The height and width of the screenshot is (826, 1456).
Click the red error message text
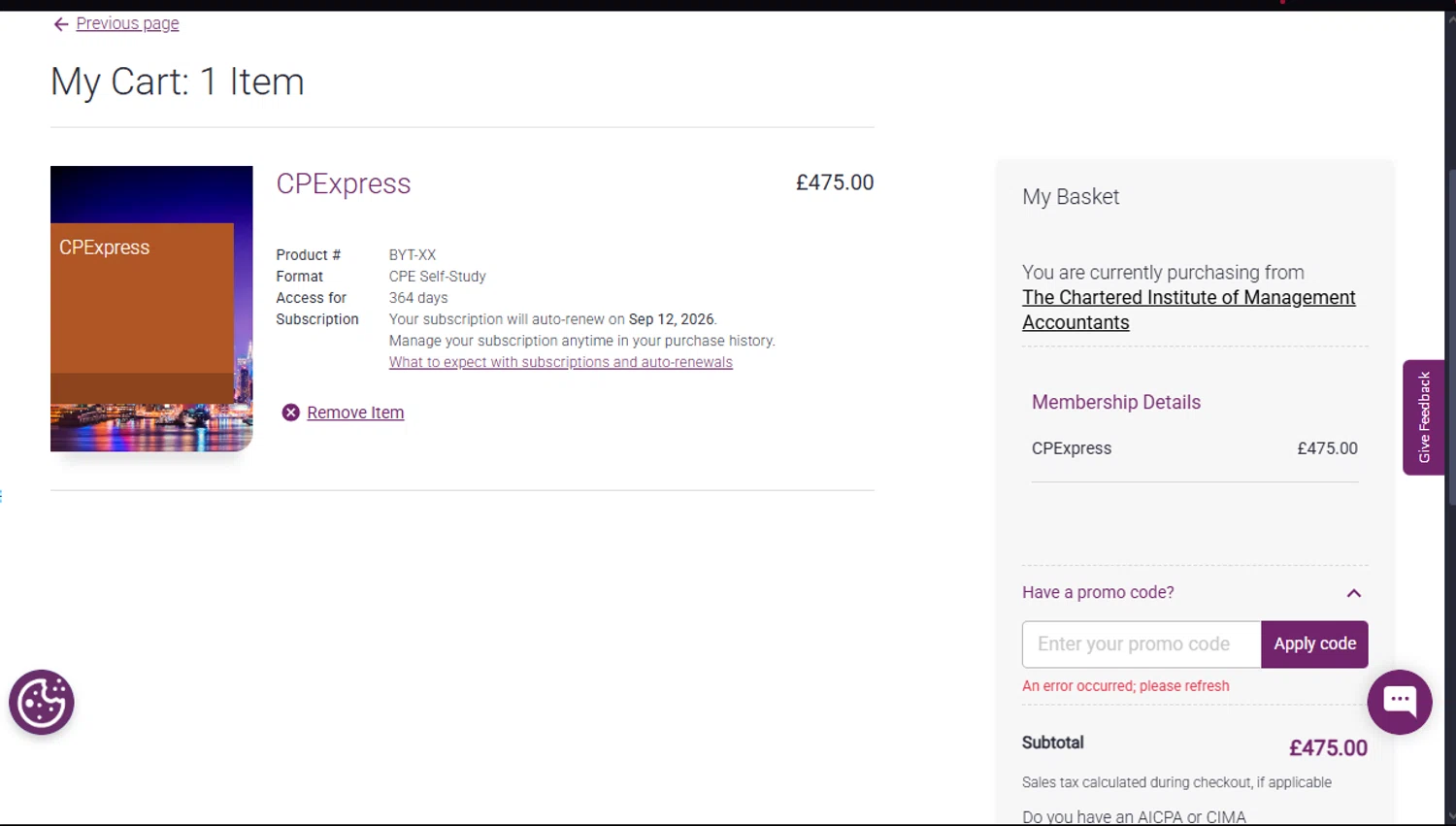pyautogui.click(x=1125, y=686)
